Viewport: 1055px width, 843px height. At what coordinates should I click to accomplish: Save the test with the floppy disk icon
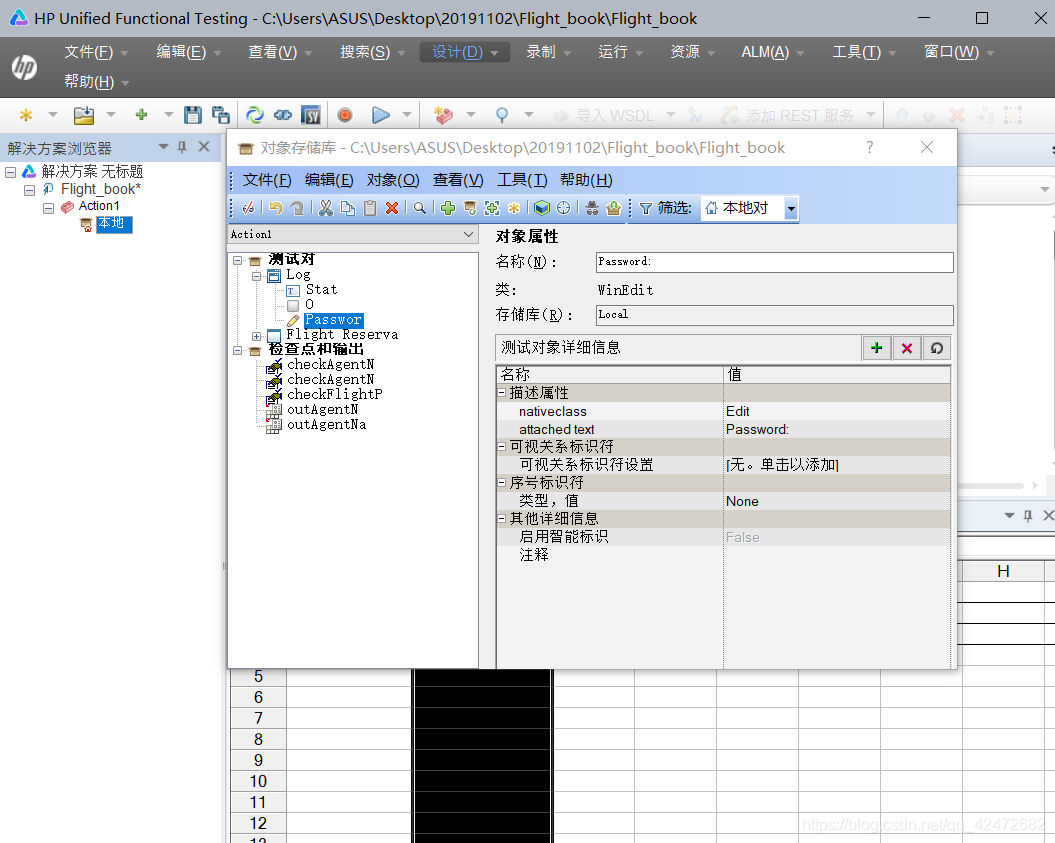(x=192, y=115)
